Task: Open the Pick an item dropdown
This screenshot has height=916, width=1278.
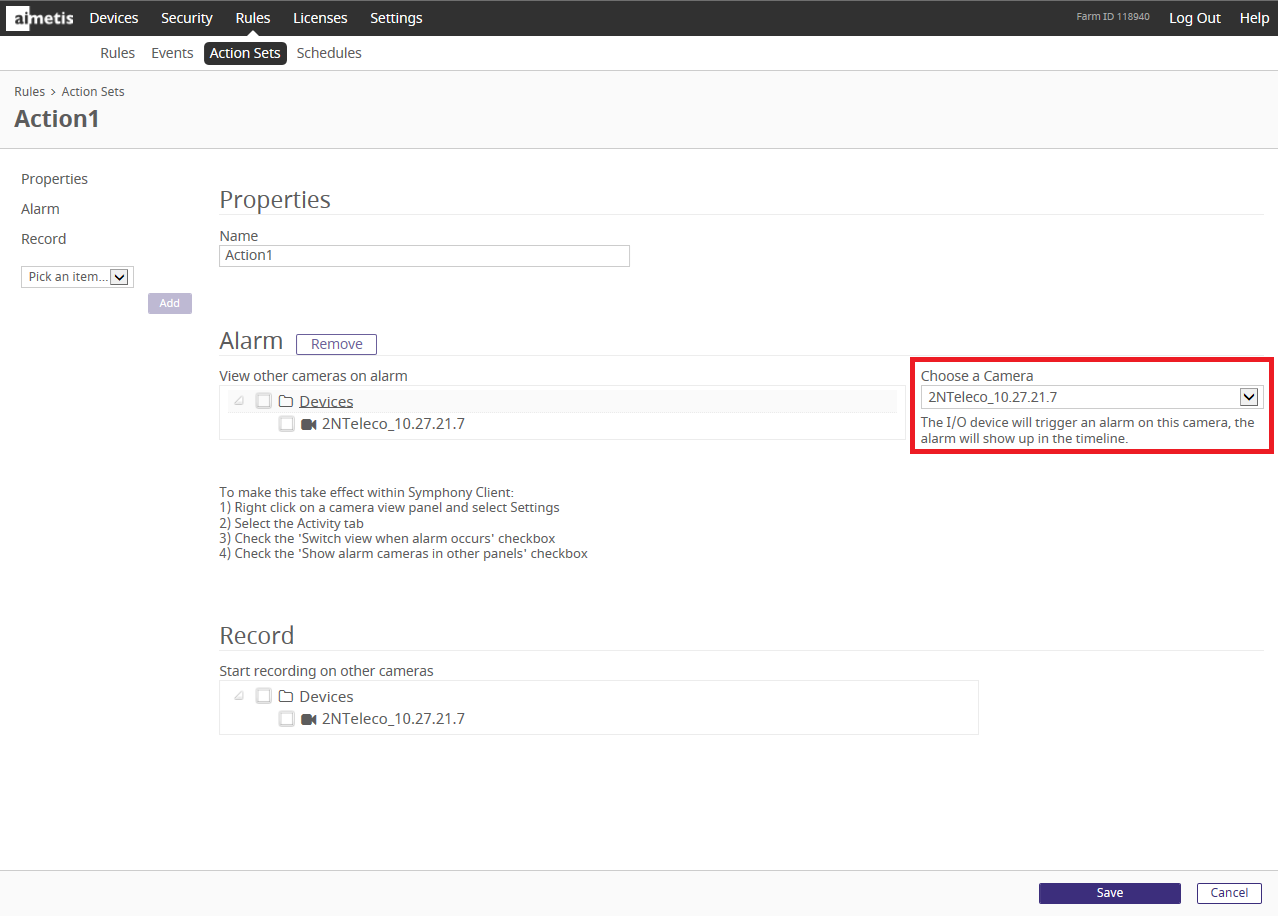Action: [x=118, y=277]
